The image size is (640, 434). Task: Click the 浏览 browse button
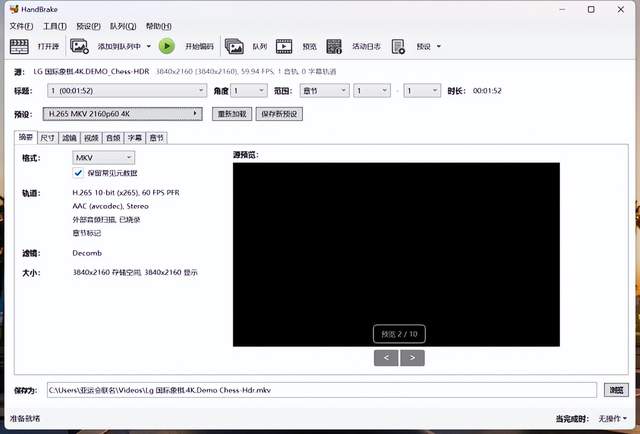pyautogui.click(x=616, y=390)
